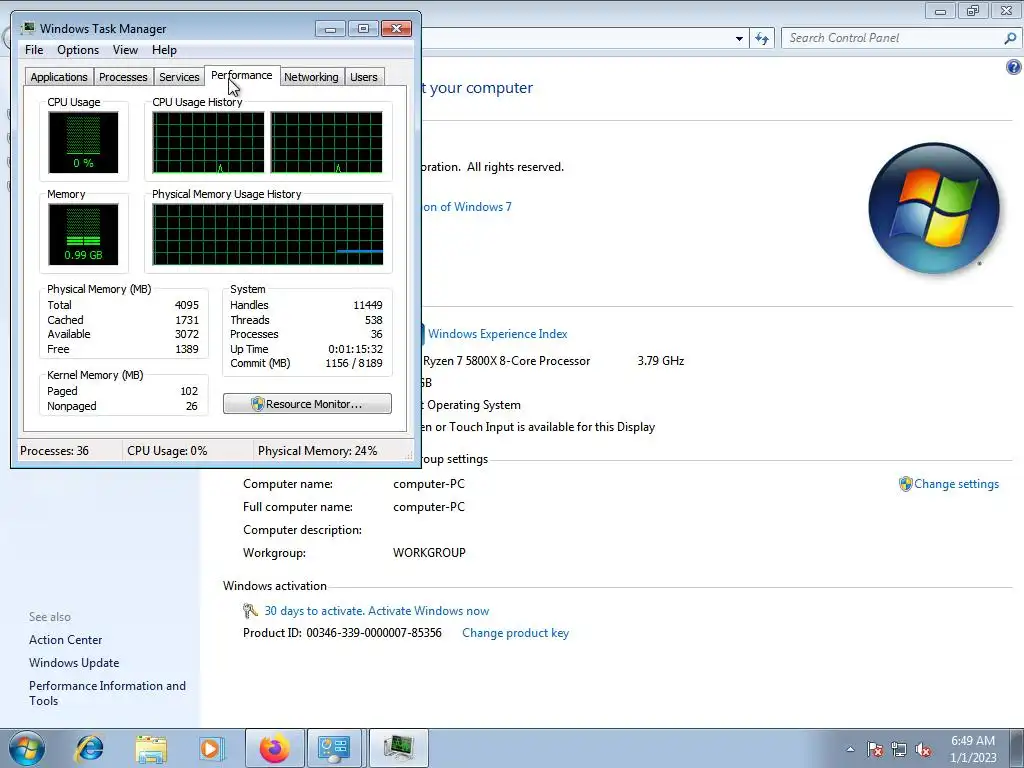The image size is (1024, 768).
Task: Click the 'on of Windows 7' link
Action: [x=466, y=207]
